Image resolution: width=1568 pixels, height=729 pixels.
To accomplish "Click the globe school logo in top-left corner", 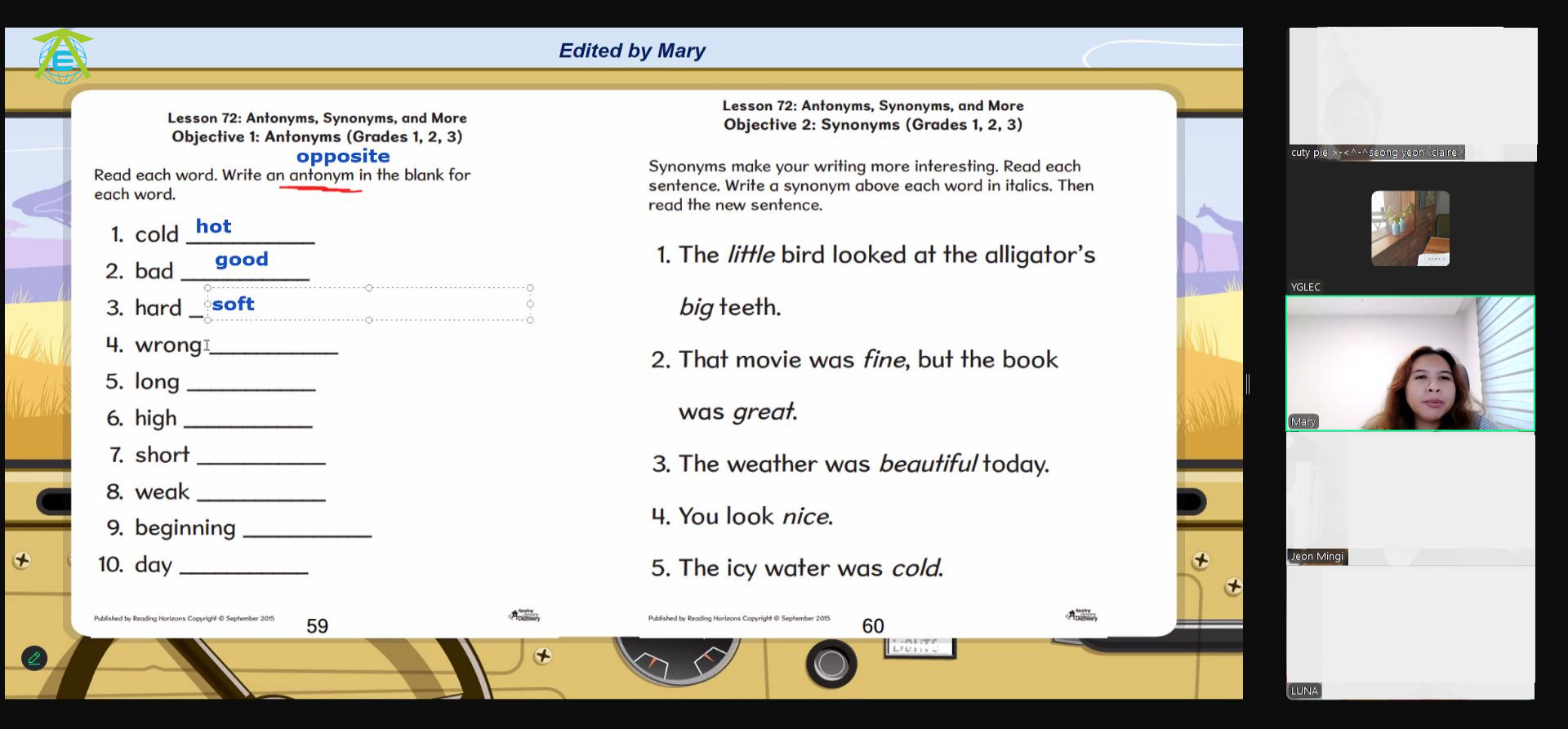I will [62, 56].
